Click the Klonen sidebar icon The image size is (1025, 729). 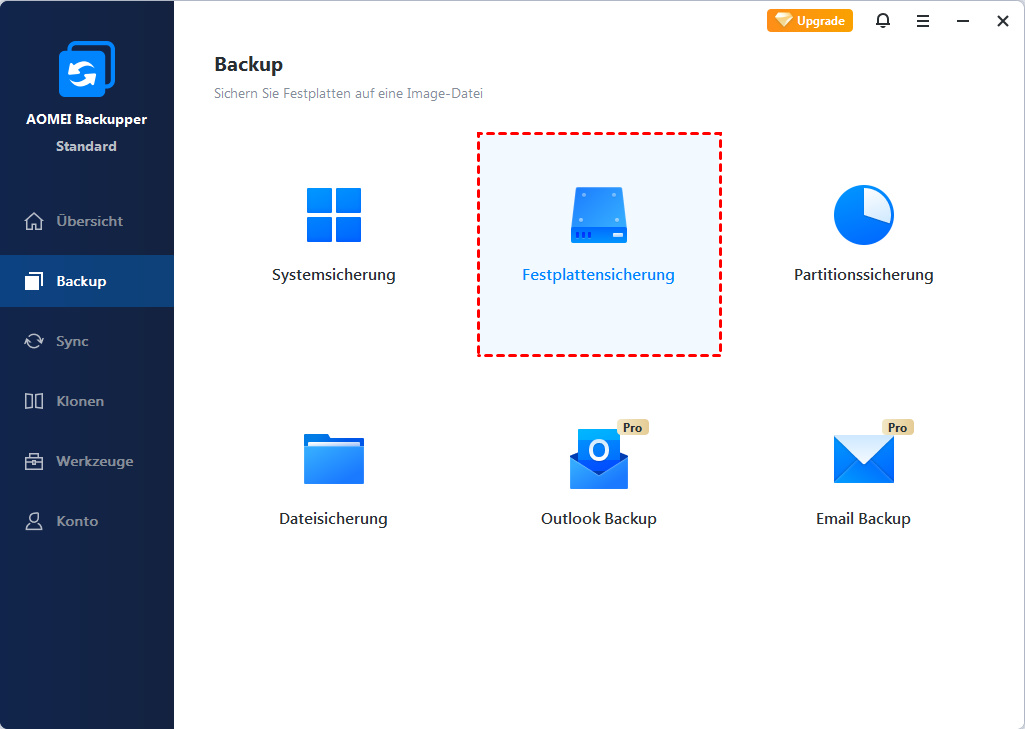pos(34,401)
